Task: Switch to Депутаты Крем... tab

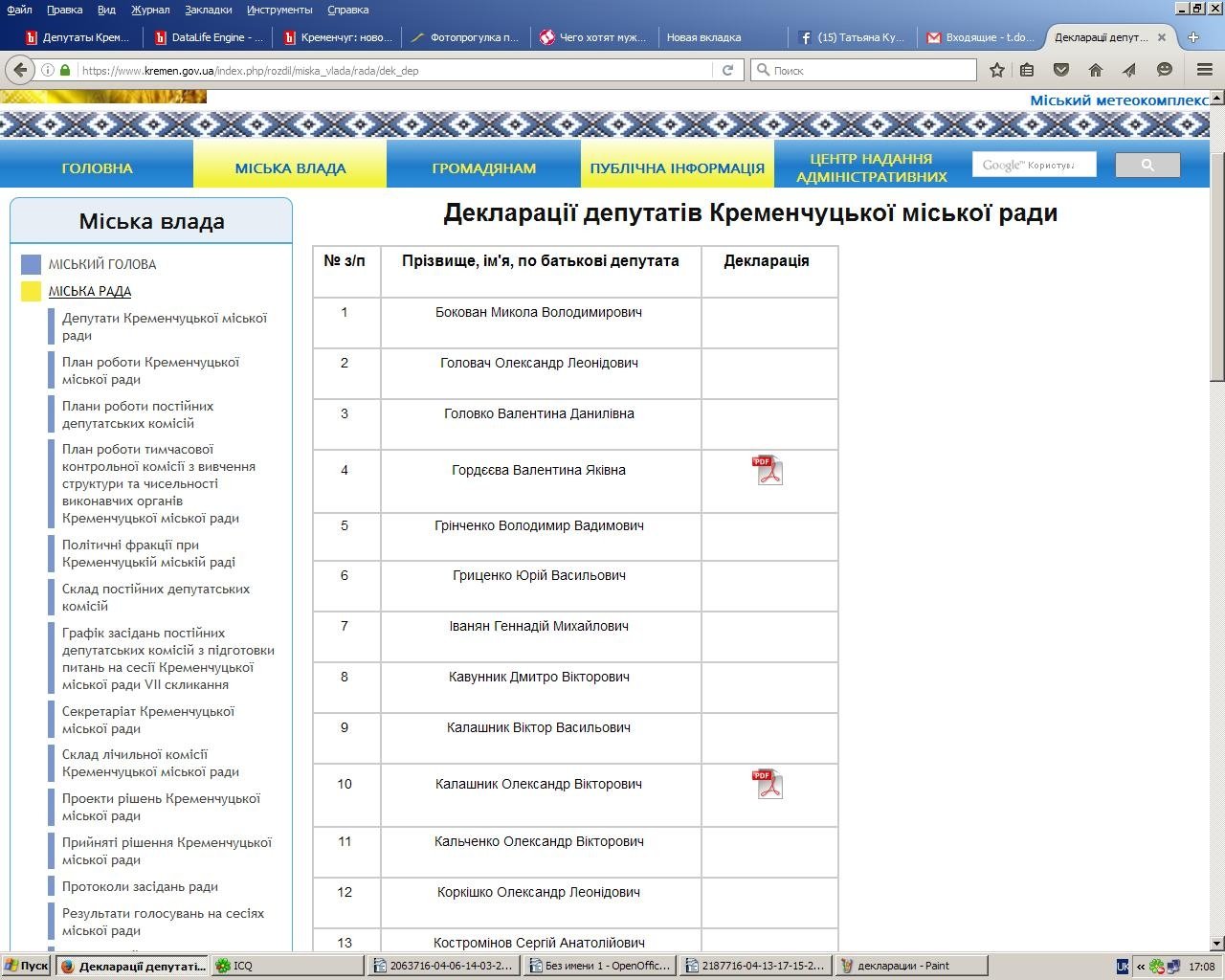Action: [77, 37]
